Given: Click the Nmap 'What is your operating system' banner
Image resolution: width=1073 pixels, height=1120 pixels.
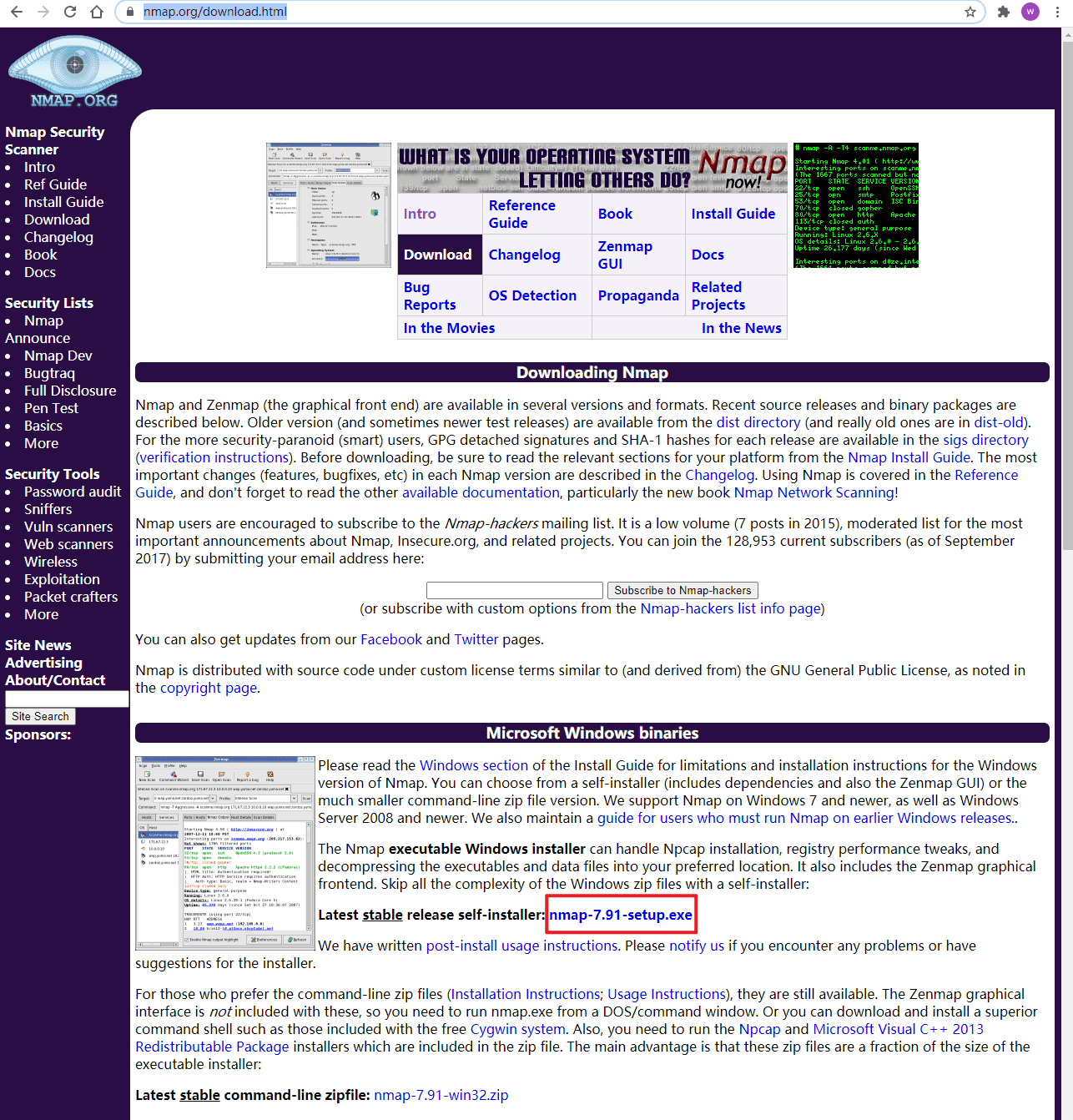Looking at the screenshot, I should (592, 168).
